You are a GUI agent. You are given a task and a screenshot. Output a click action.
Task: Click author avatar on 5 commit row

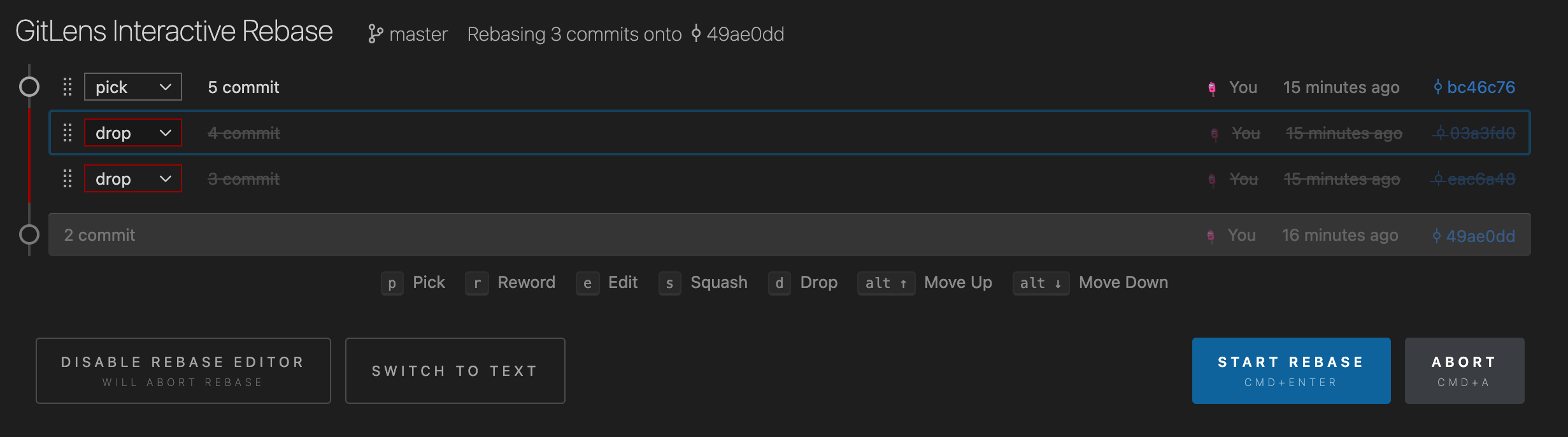click(x=1211, y=88)
